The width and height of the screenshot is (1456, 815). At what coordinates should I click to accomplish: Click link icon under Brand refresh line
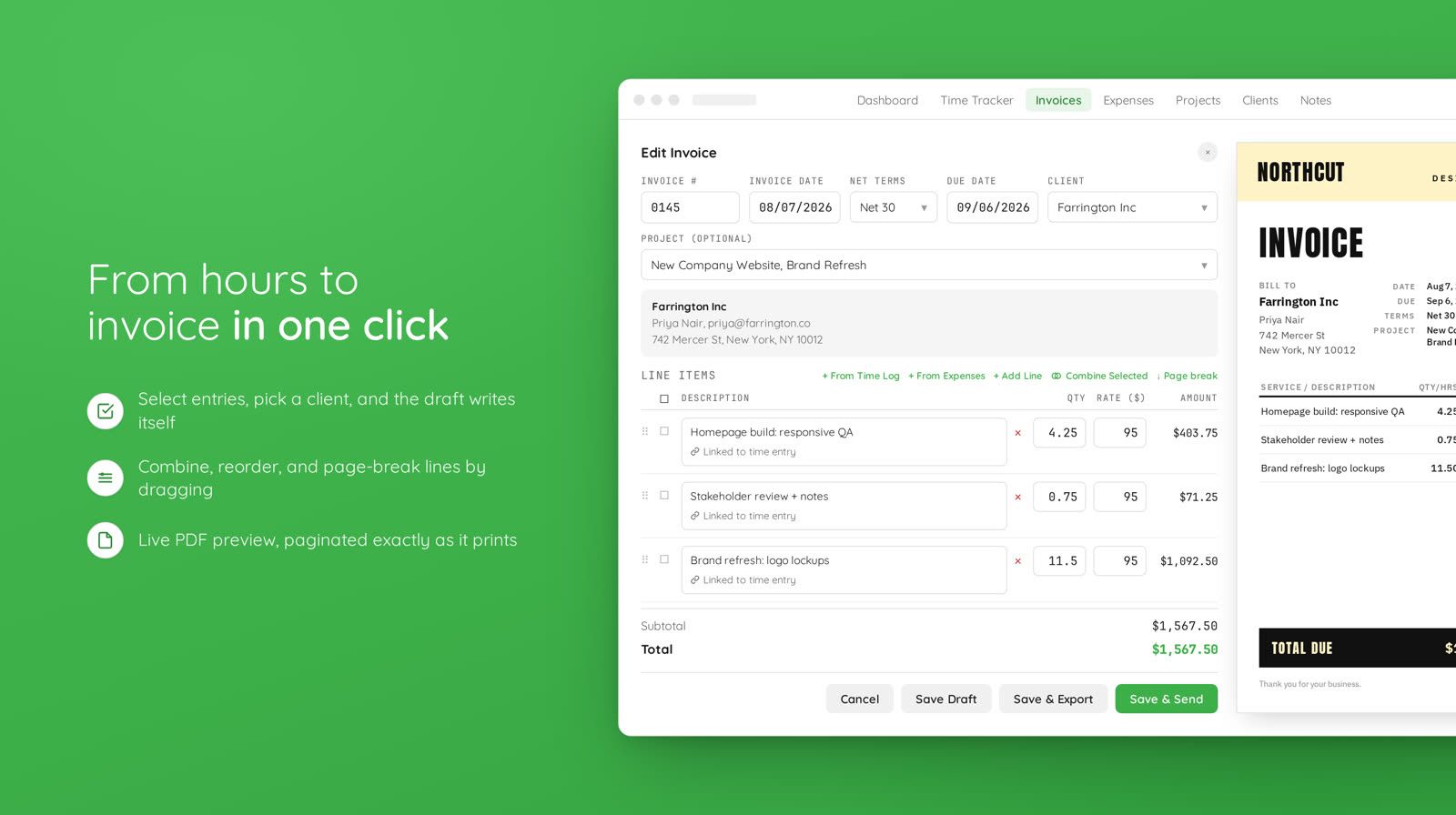(x=695, y=580)
